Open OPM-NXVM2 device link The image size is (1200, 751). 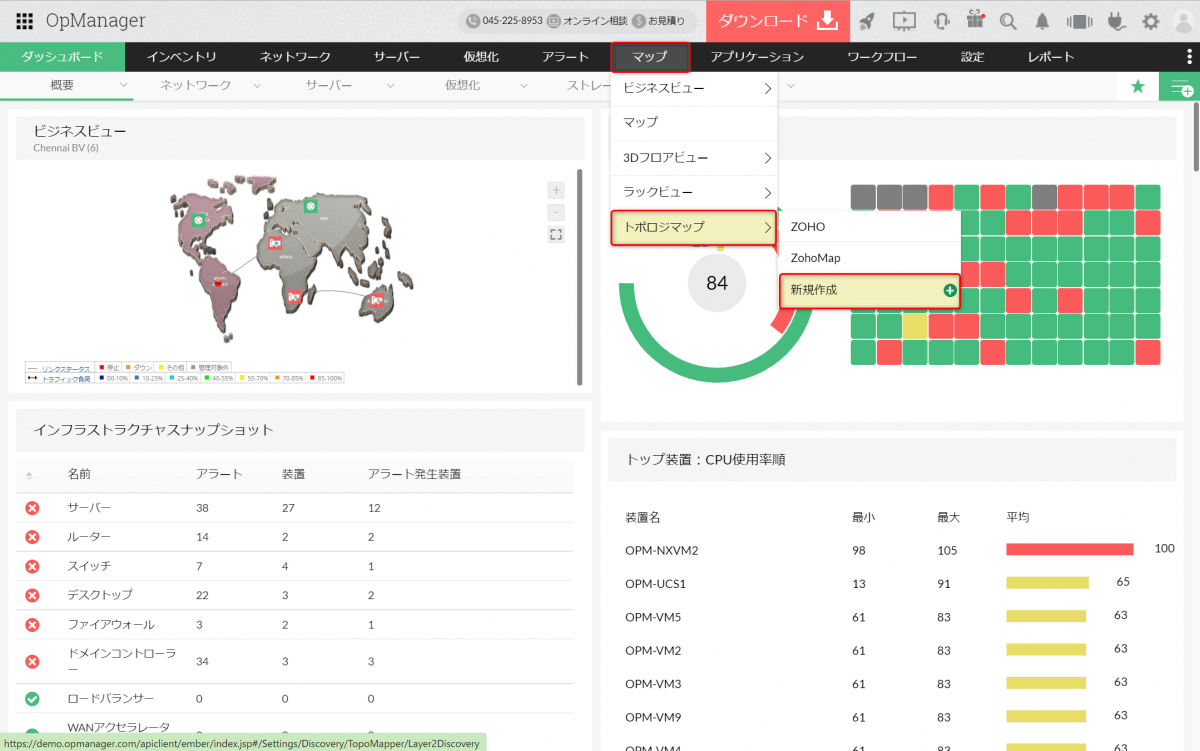661,550
